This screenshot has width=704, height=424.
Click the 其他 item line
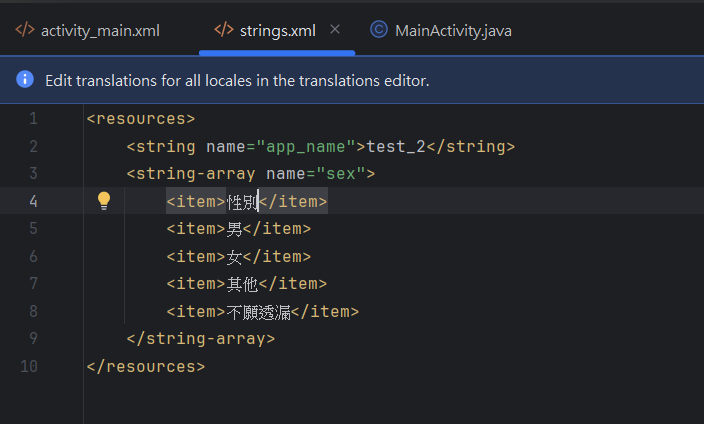(x=243, y=284)
